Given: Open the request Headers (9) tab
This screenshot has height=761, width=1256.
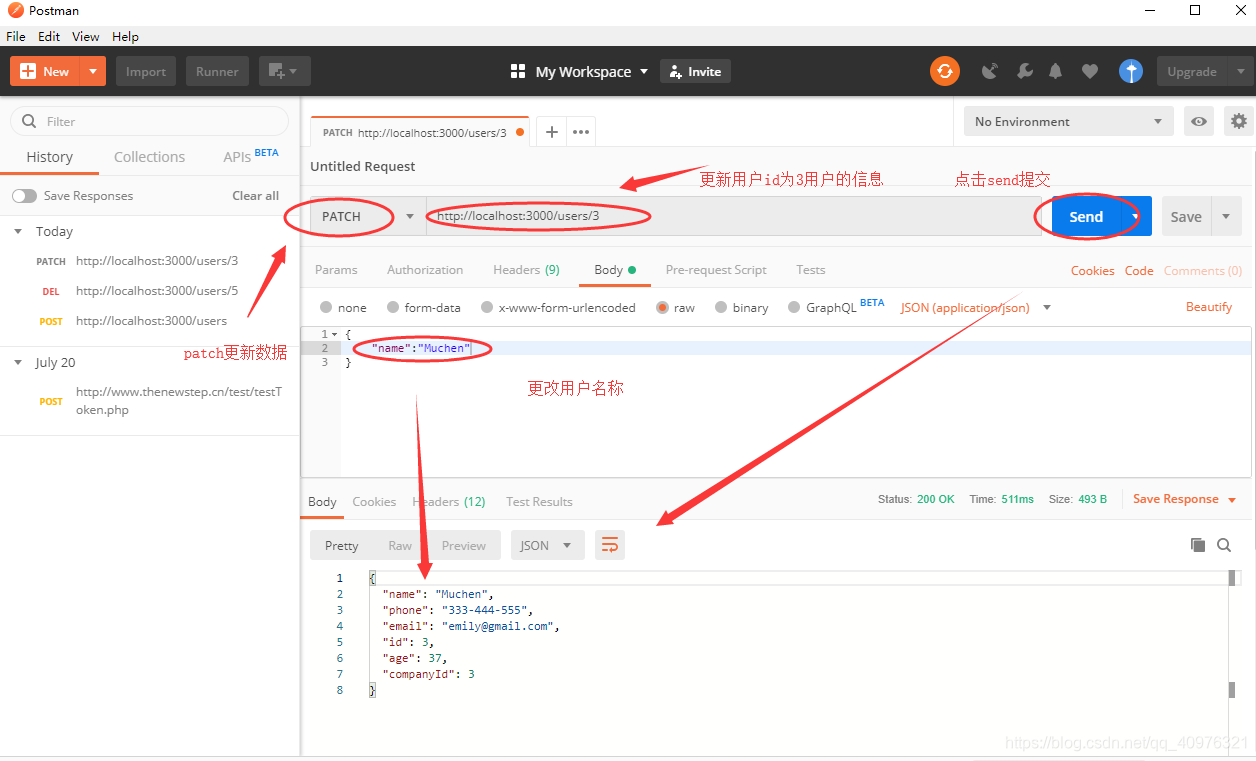Looking at the screenshot, I should pos(526,270).
